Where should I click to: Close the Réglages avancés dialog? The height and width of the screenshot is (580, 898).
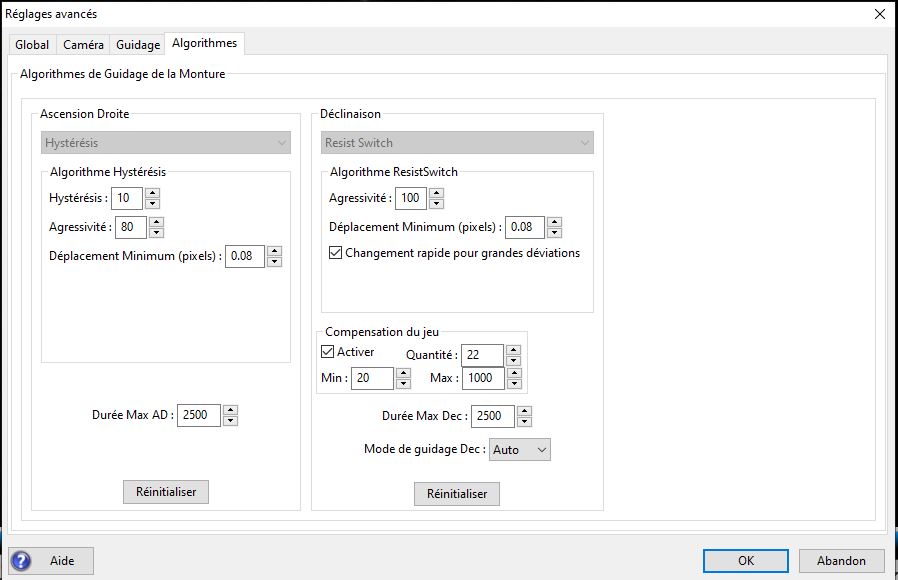(880, 14)
